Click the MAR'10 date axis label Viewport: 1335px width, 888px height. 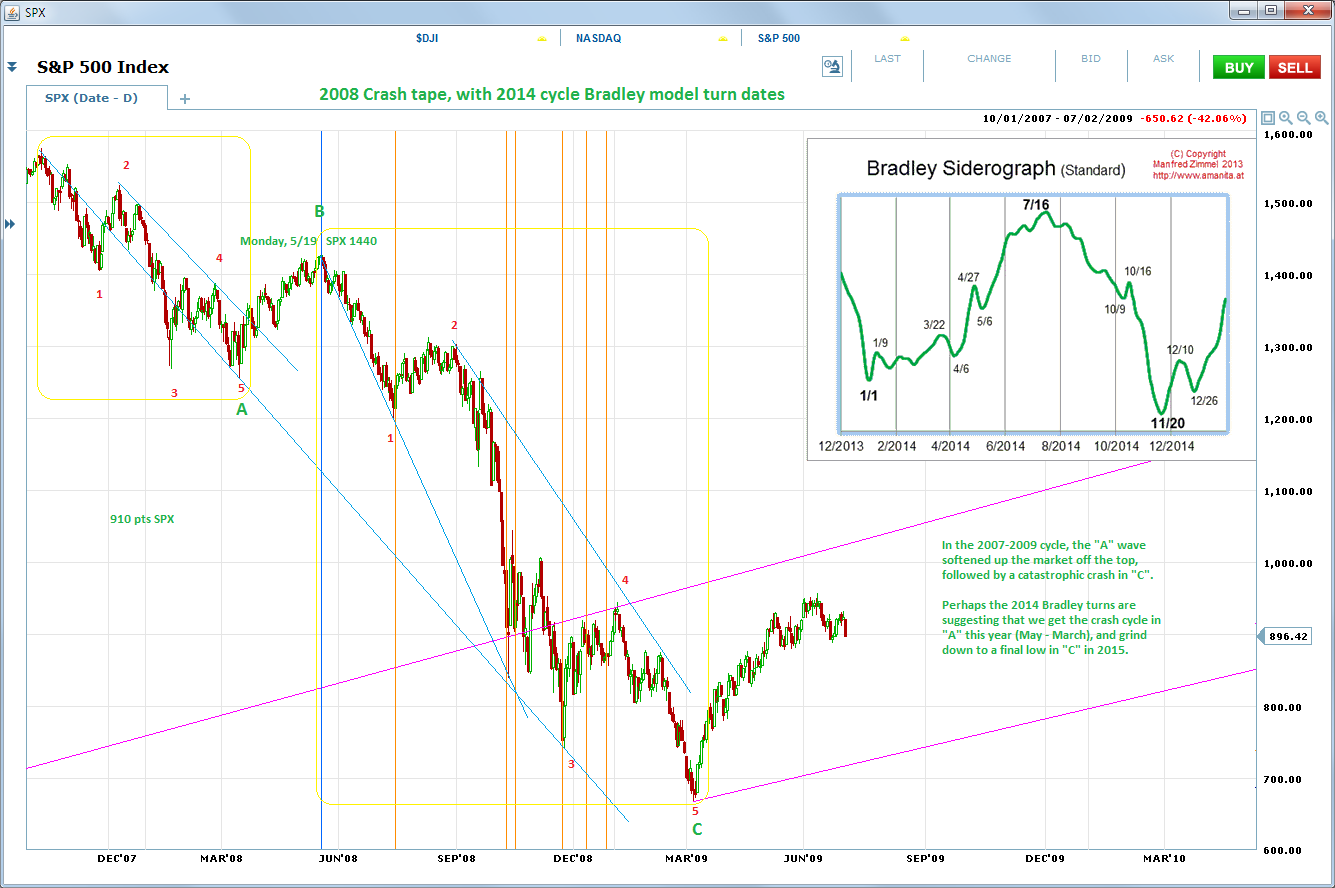pyautogui.click(x=1163, y=858)
